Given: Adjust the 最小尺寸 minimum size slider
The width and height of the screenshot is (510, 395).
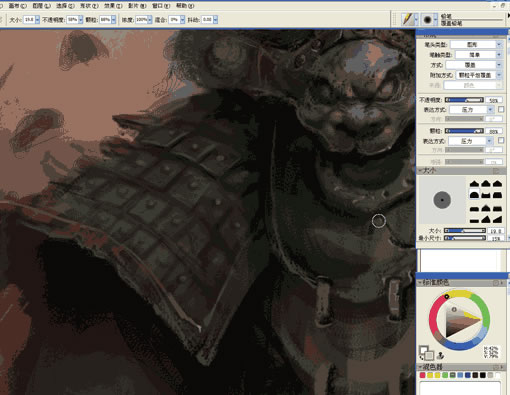Looking at the screenshot, I should coord(465,238).
